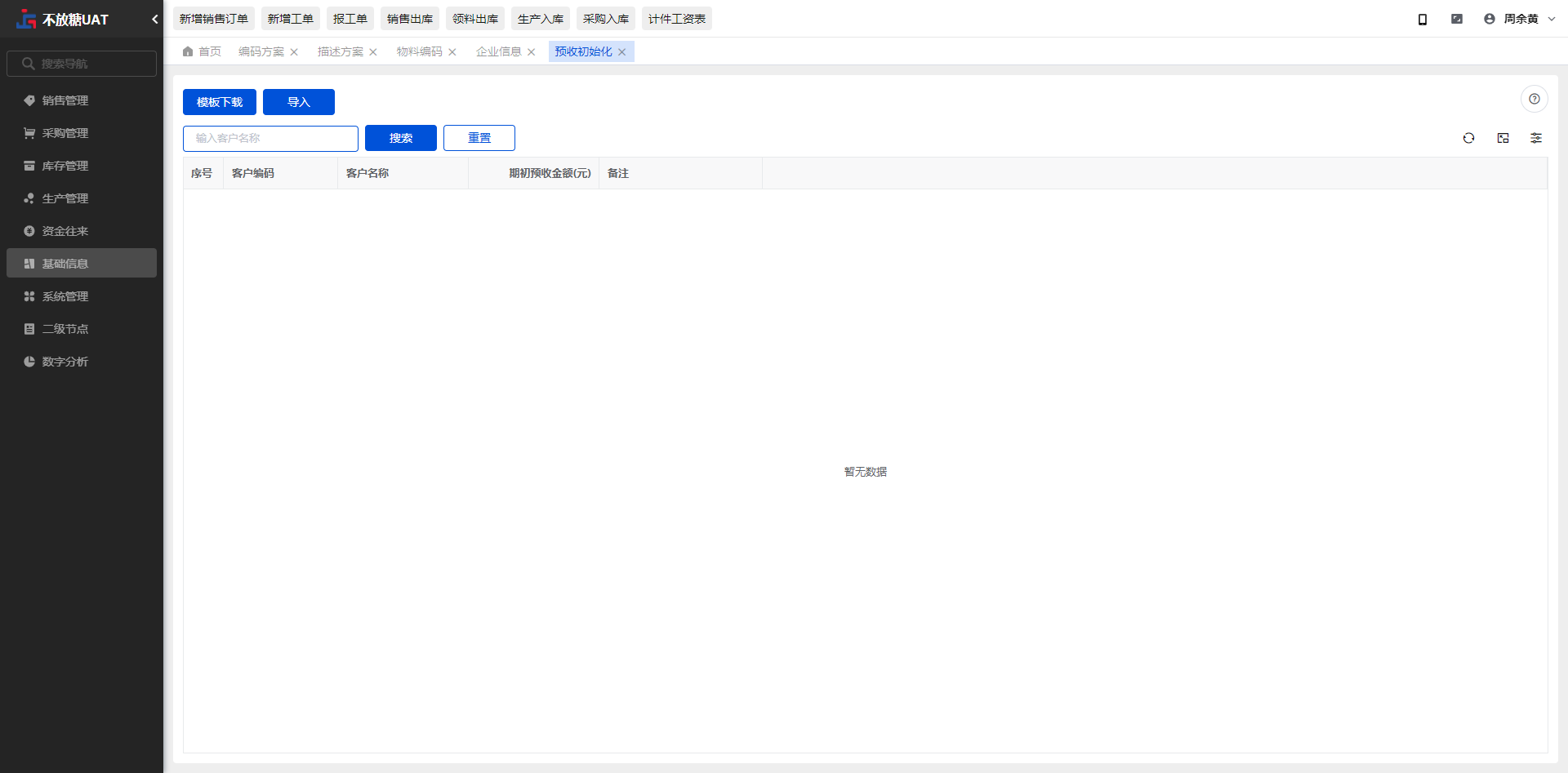Close the 编码方案 tab
The image size is (1568, 773).
coord(294,51)
